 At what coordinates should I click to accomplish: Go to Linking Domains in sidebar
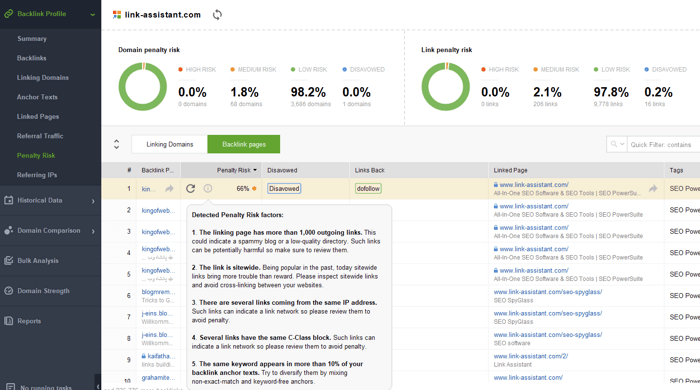pyautogui.click(x=43, y=78)
